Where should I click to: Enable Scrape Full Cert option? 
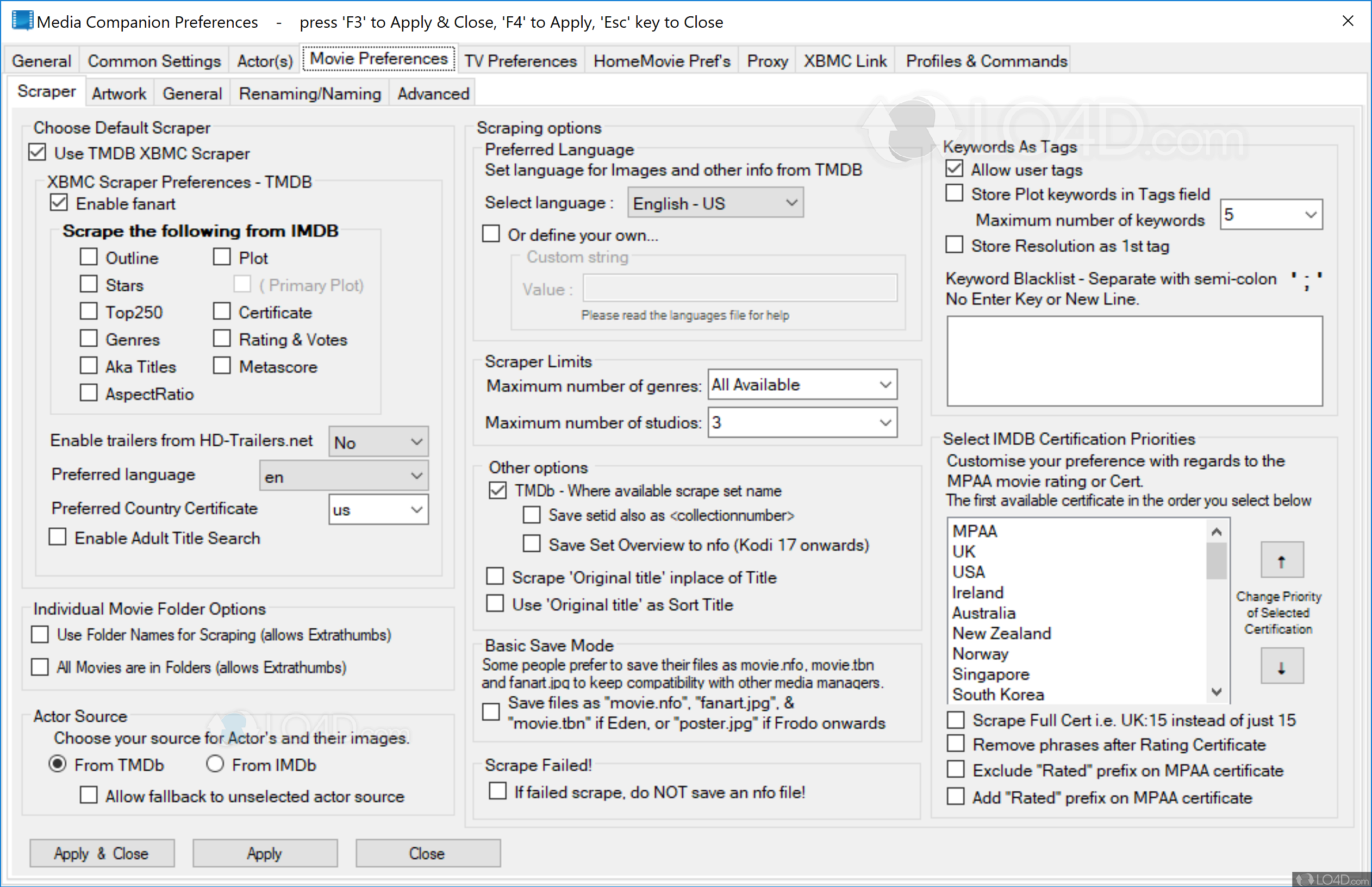point(956,720)
